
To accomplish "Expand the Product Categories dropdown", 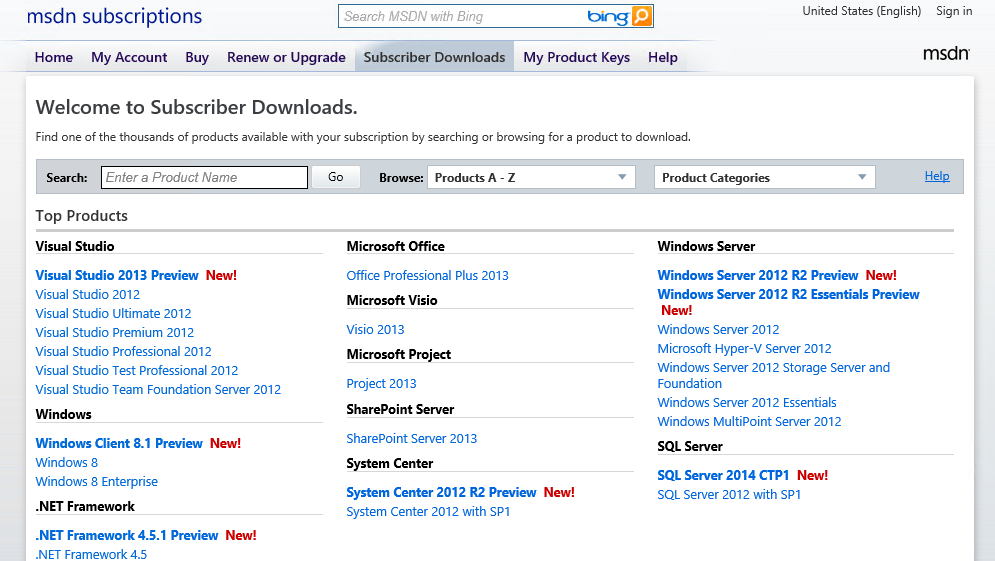I will click(765, 177).
